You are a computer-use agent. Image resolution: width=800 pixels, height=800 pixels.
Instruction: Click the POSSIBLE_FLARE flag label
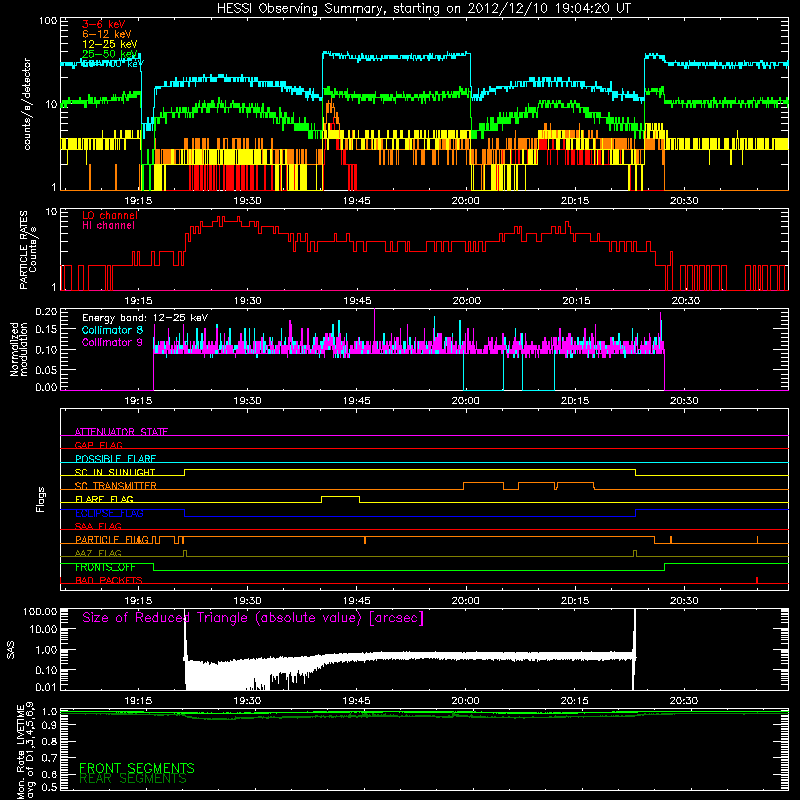115,459
